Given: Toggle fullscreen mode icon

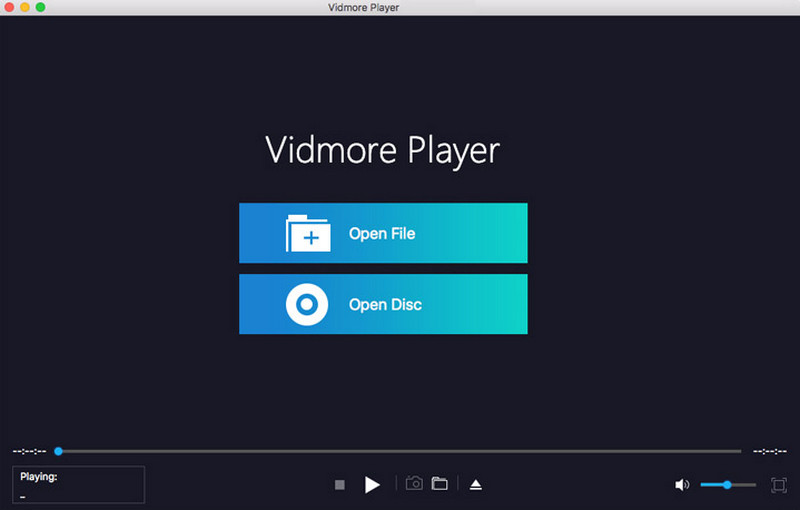Looking at the screenshot, I should click(x=779, y=484).
